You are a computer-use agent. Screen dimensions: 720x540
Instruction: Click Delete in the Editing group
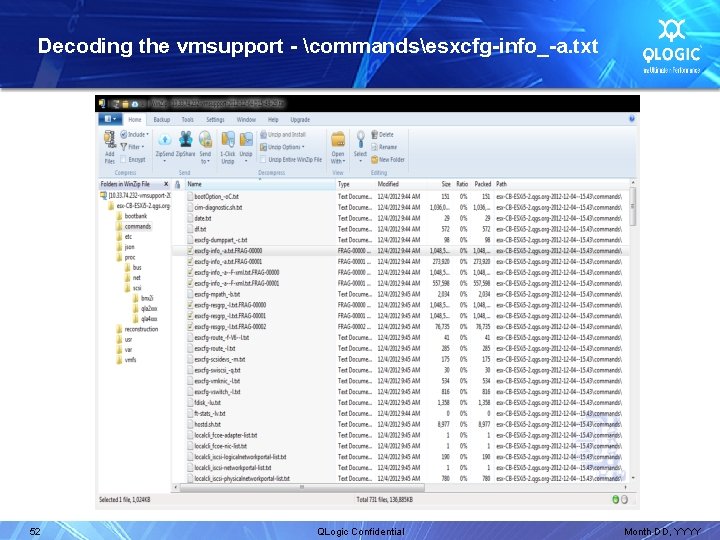(382, 135)
